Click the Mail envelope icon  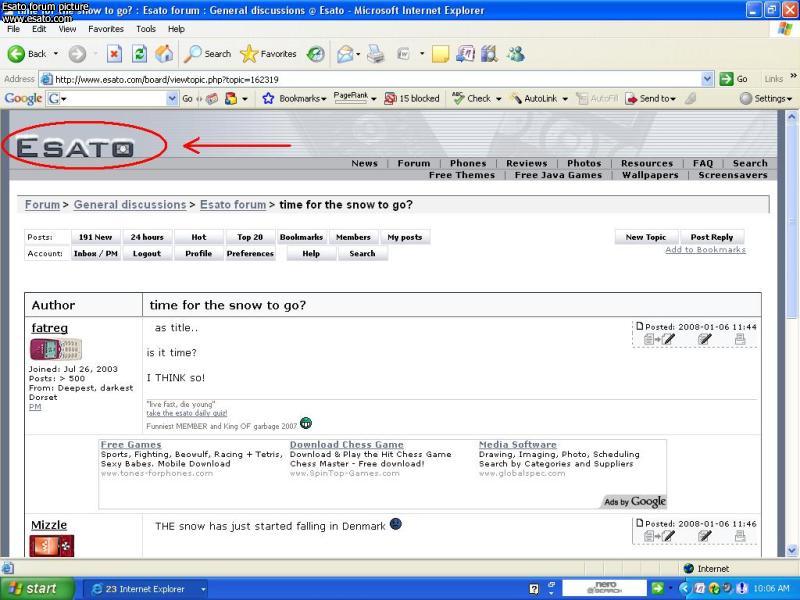345,54
